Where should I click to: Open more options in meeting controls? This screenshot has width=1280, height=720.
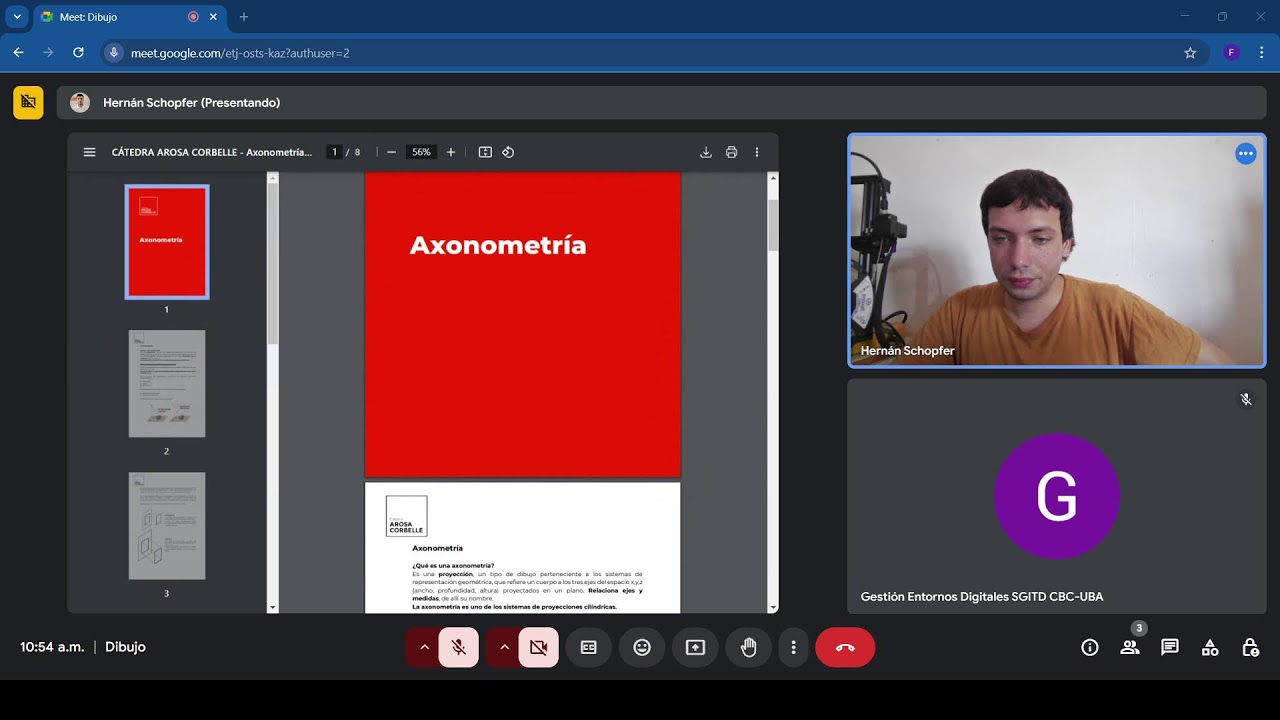click(x=793, y=647)
